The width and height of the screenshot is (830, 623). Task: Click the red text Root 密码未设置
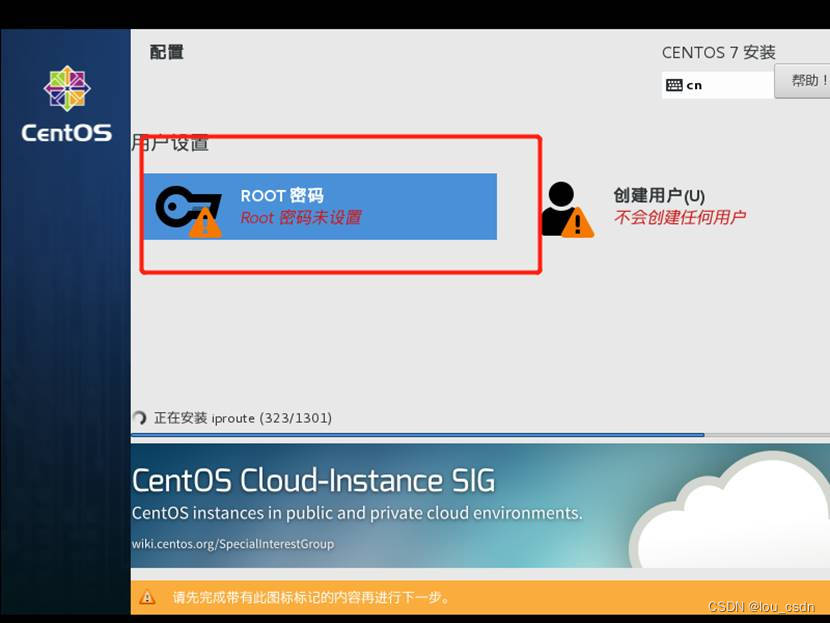(301, 218)
